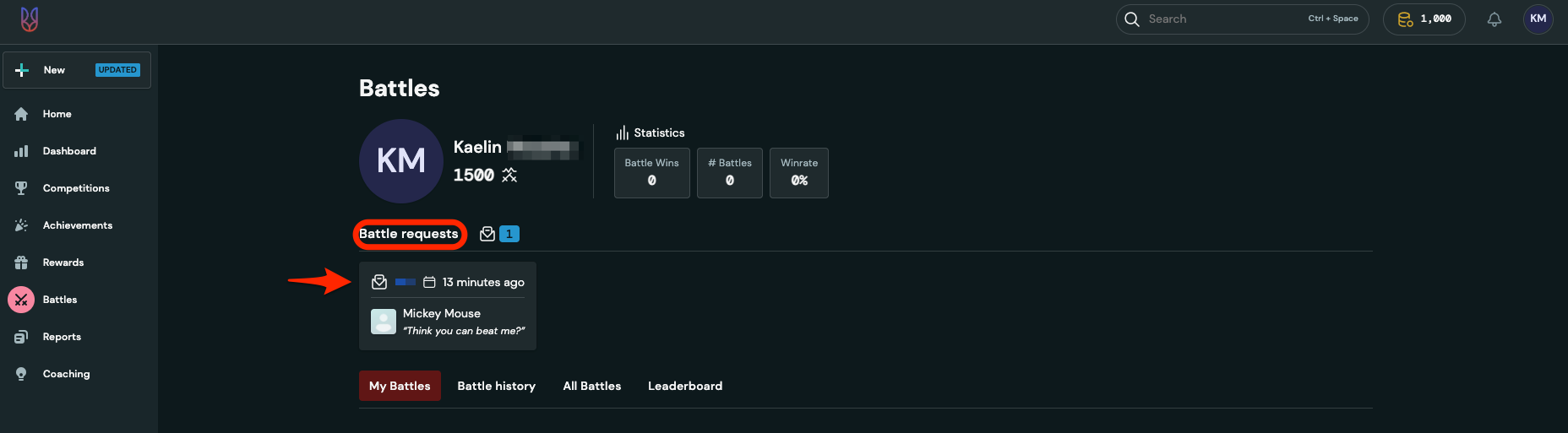
Task: Focus the Search input field
Action: pyautogui.click(x=1225, y=19)
